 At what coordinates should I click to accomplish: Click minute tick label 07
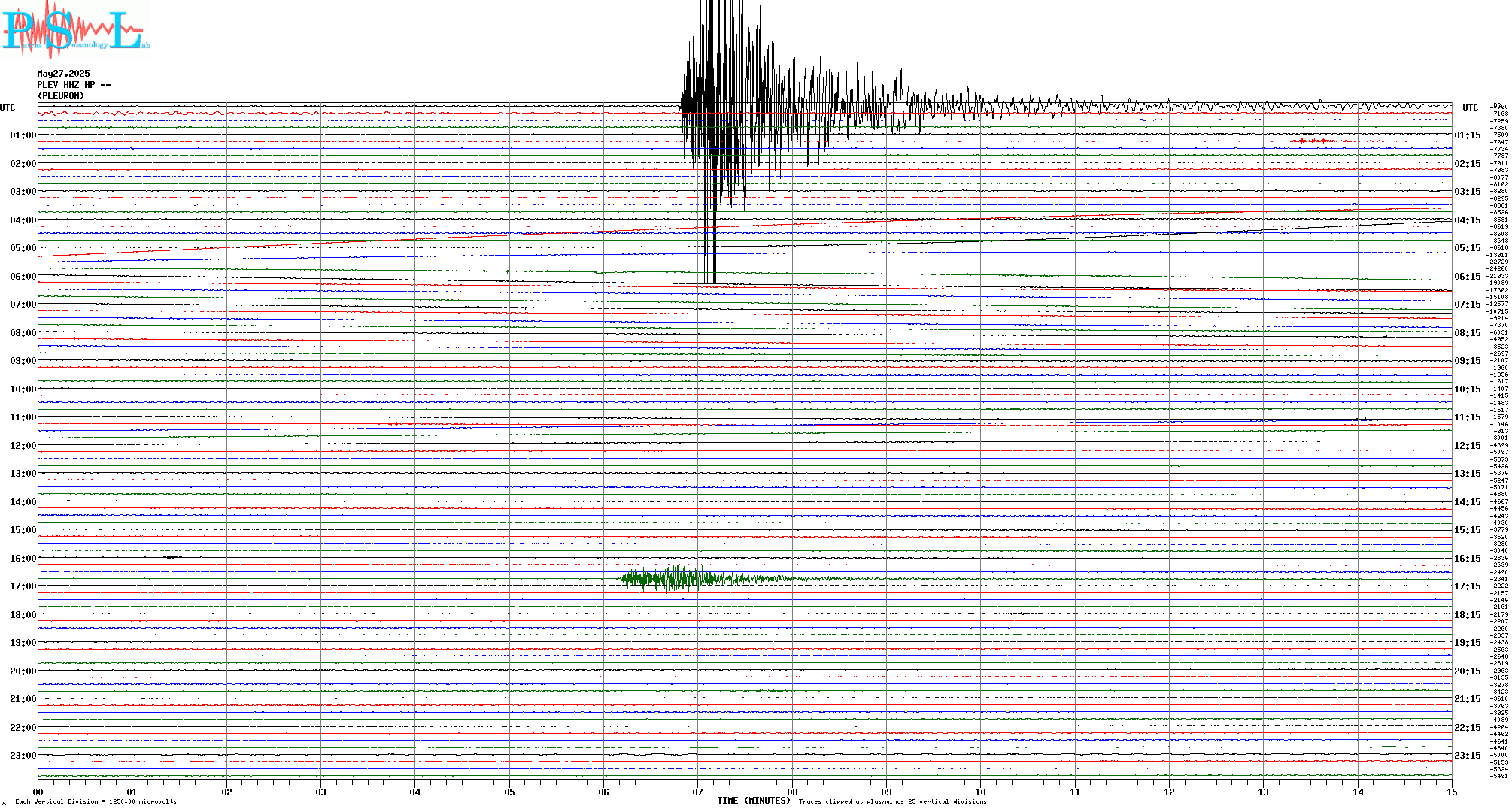[698, 792]
